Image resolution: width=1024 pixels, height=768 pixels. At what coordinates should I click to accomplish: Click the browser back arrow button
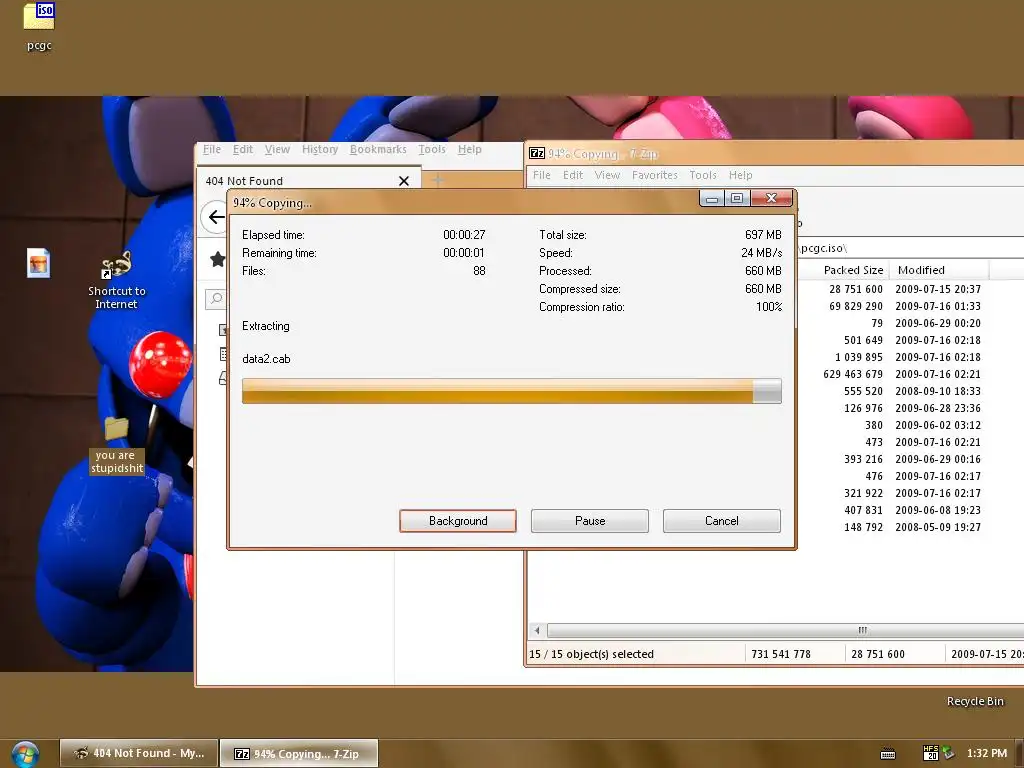point(216,217)
